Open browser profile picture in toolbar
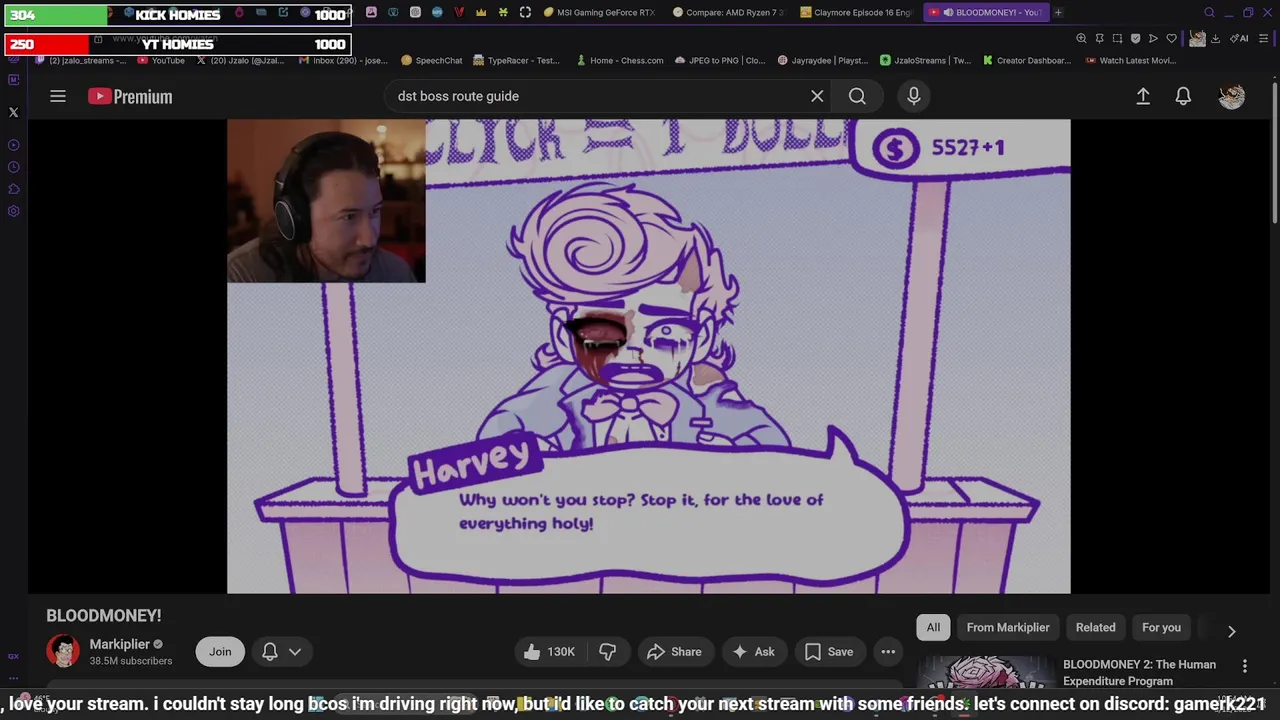The width and height of the screenshot is (1280, 720). (1197, 38)
